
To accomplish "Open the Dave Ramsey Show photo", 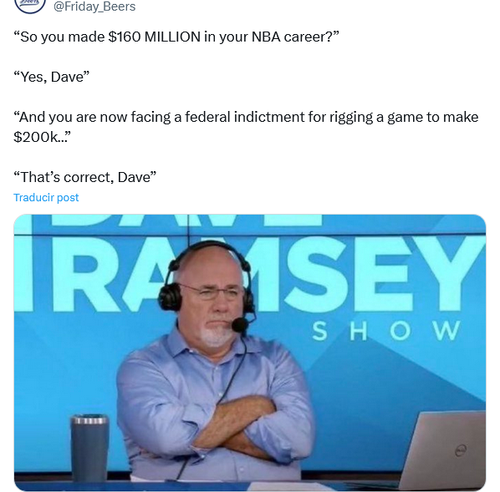I will (250, 352).
